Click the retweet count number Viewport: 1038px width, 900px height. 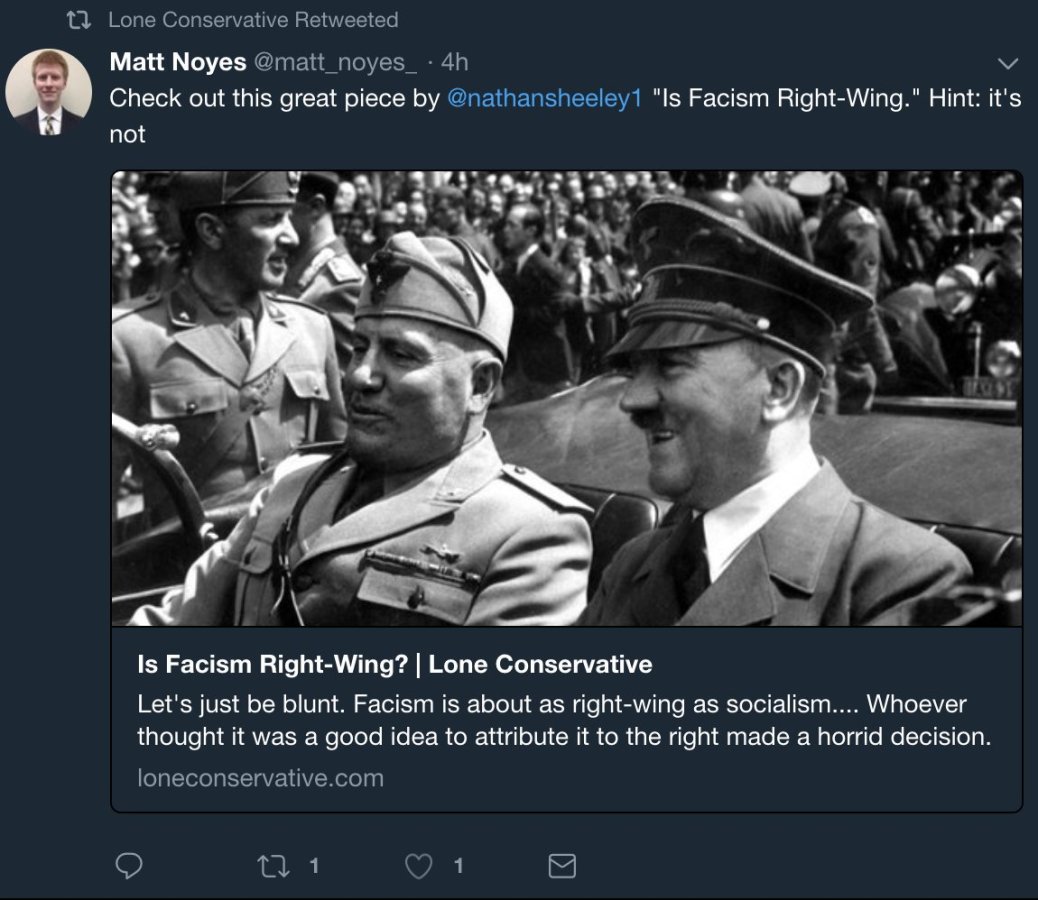pos(314,866)
